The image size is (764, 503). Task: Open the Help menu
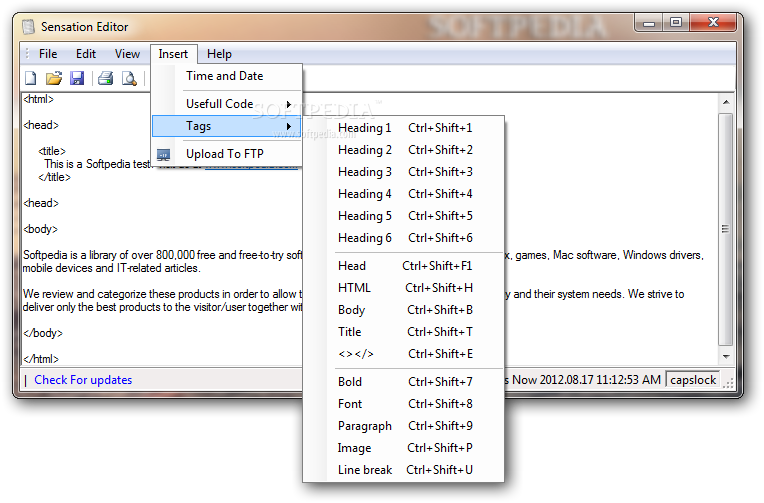click(219, 54)
